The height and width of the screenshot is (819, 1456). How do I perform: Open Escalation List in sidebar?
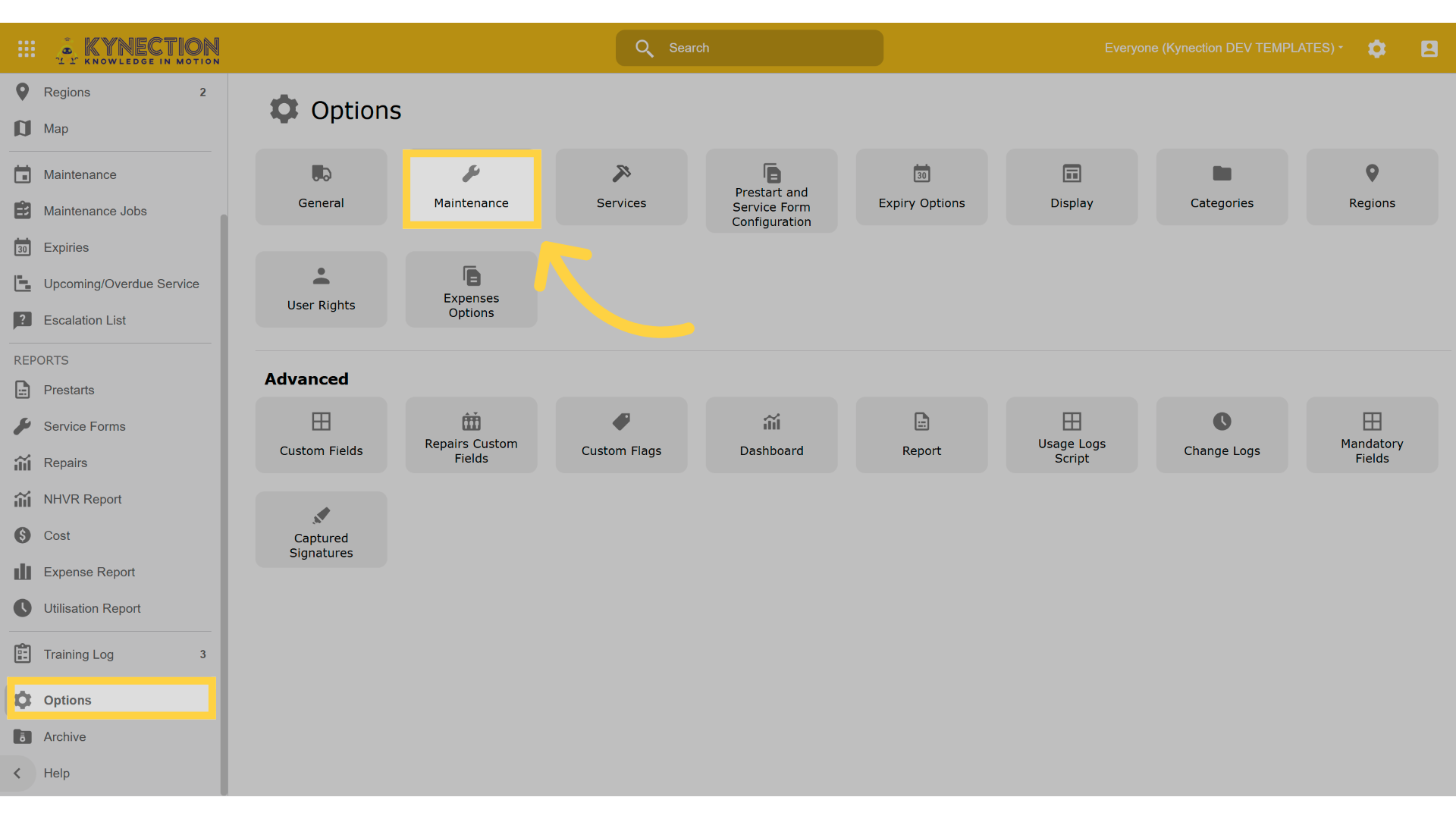(84, 320)
